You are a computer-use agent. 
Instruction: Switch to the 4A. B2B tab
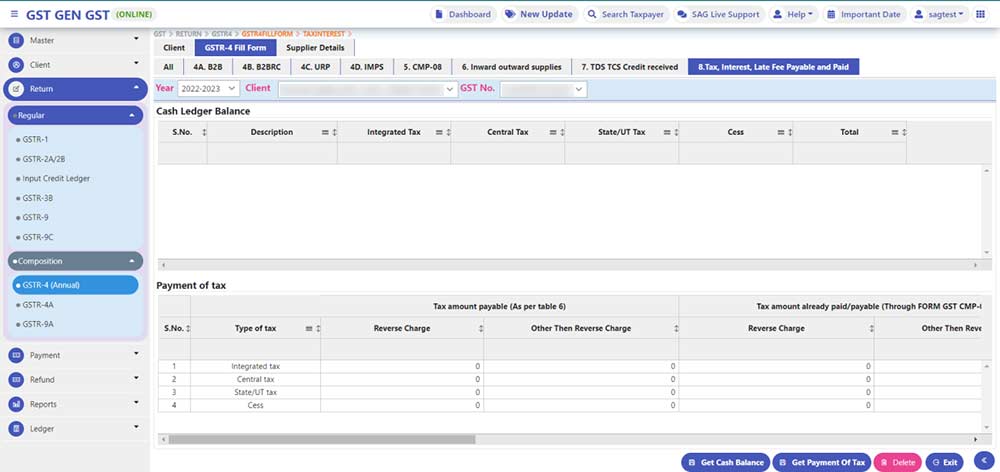208,67
